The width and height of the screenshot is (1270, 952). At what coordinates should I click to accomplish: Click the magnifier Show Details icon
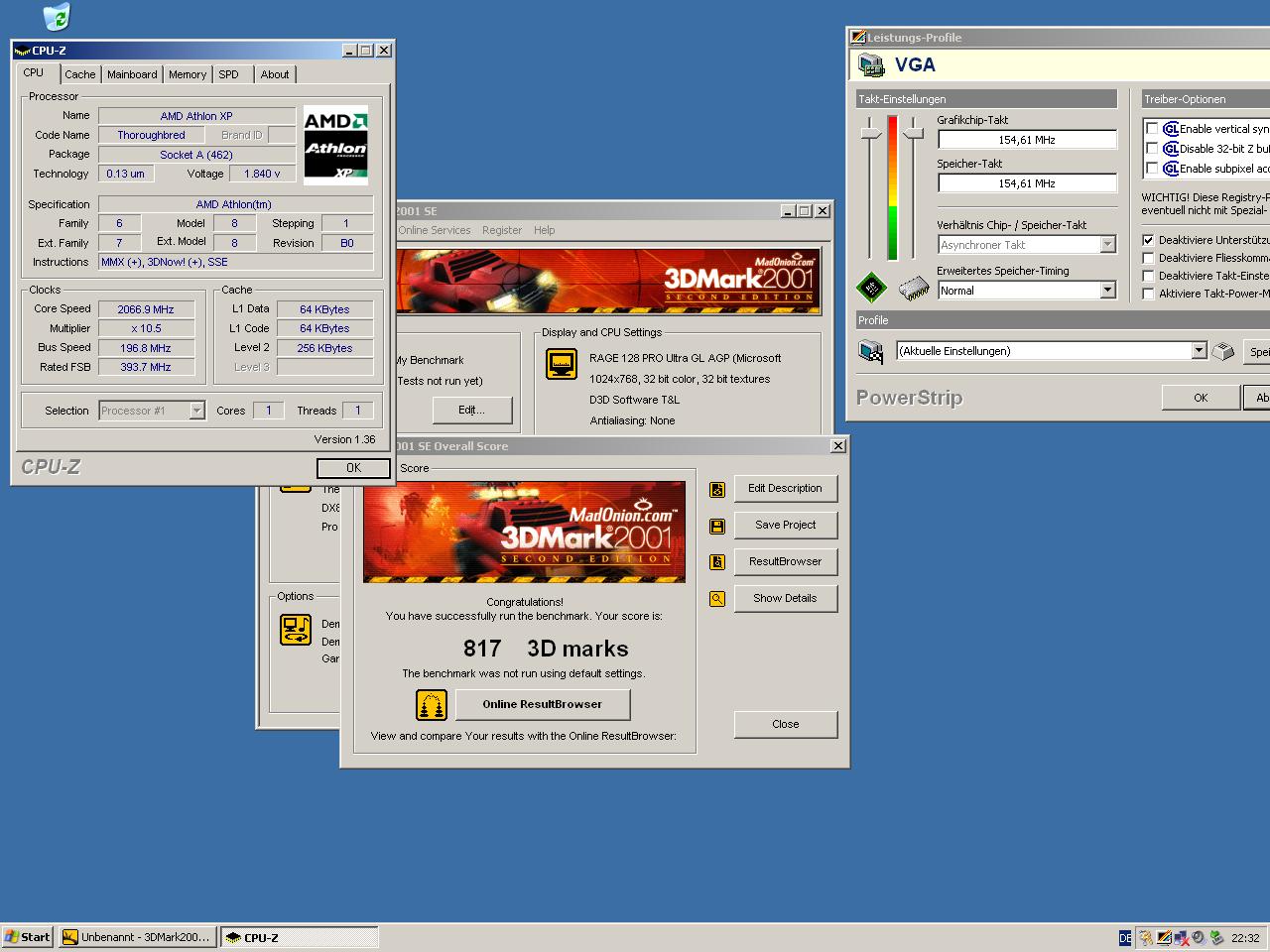click(x=717, y=599)
